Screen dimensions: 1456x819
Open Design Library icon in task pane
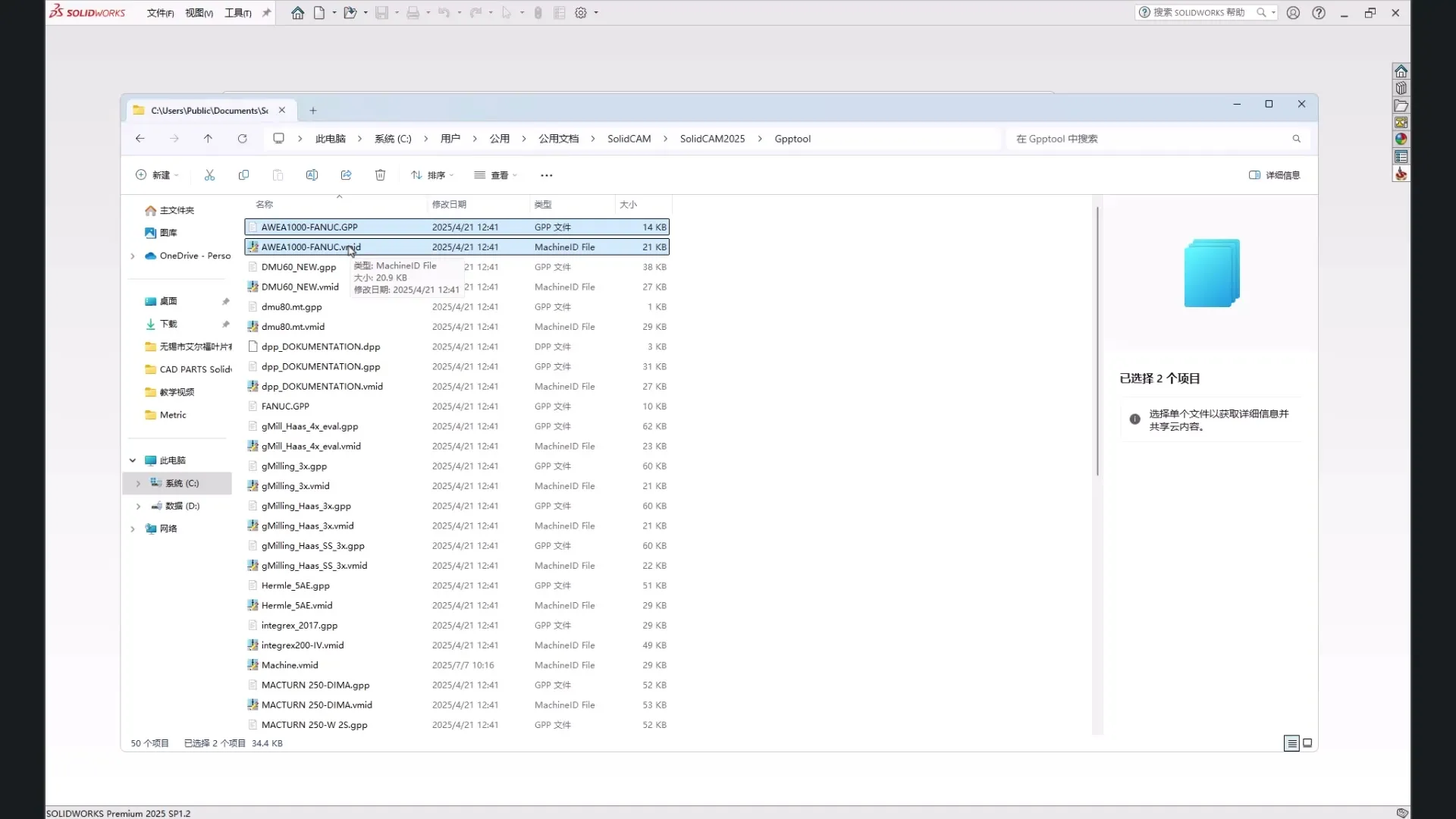point(1401,89)
